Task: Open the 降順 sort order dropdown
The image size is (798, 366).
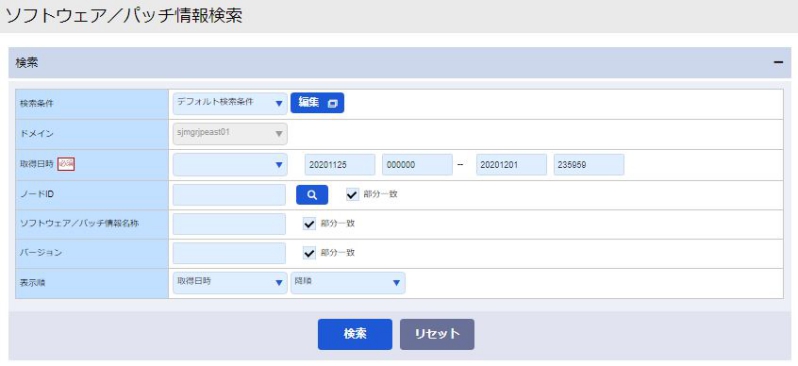Action: 348,283
